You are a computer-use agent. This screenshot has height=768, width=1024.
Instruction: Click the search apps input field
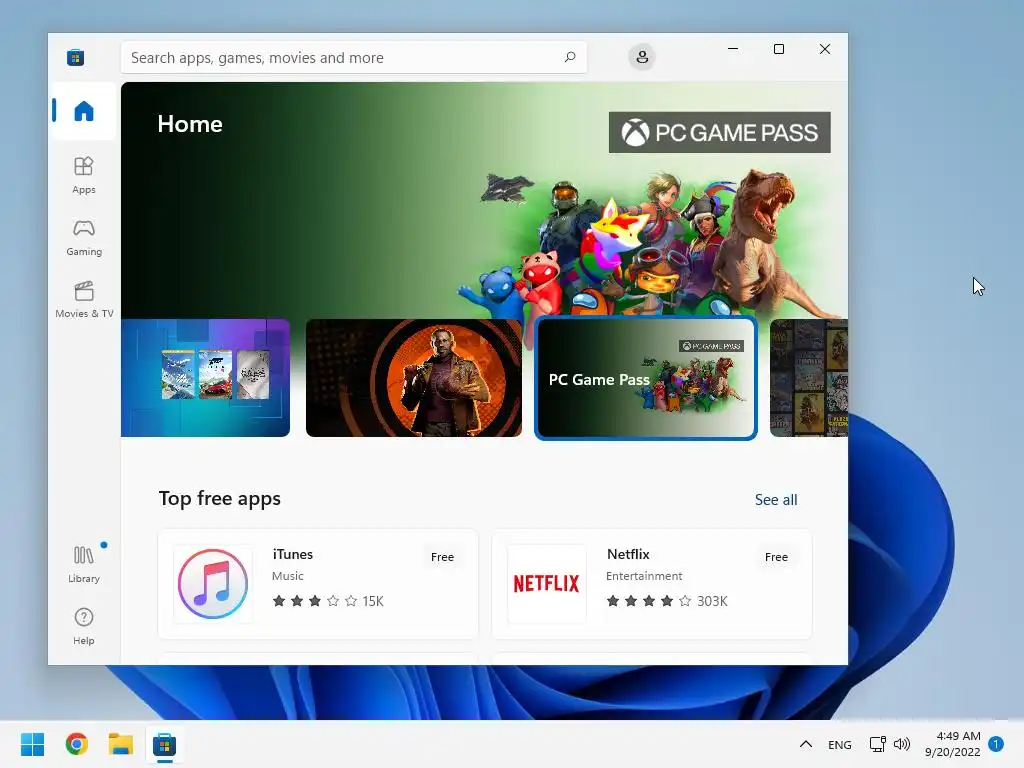point(353,57)
